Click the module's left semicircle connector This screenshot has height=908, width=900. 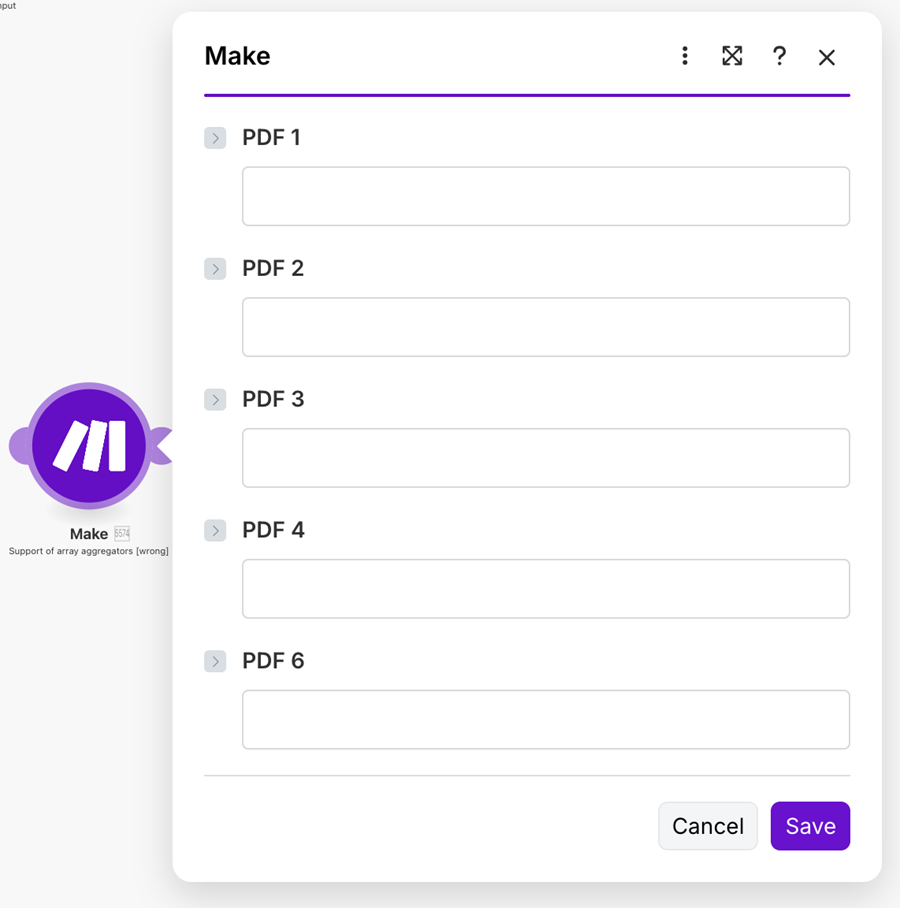coord(18,446)
